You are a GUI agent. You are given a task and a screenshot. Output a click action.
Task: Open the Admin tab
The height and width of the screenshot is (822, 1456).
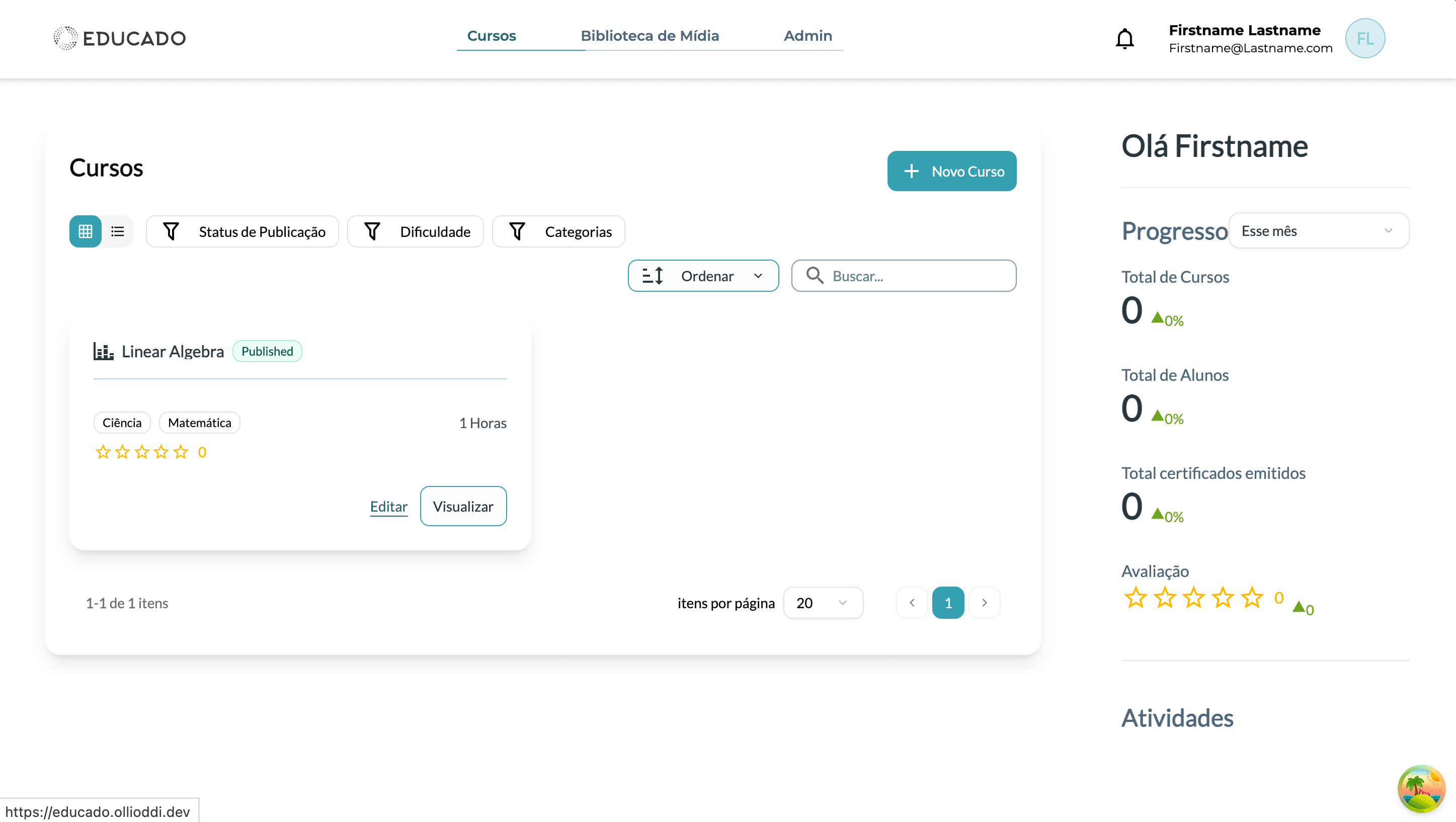tap(807, 36)
